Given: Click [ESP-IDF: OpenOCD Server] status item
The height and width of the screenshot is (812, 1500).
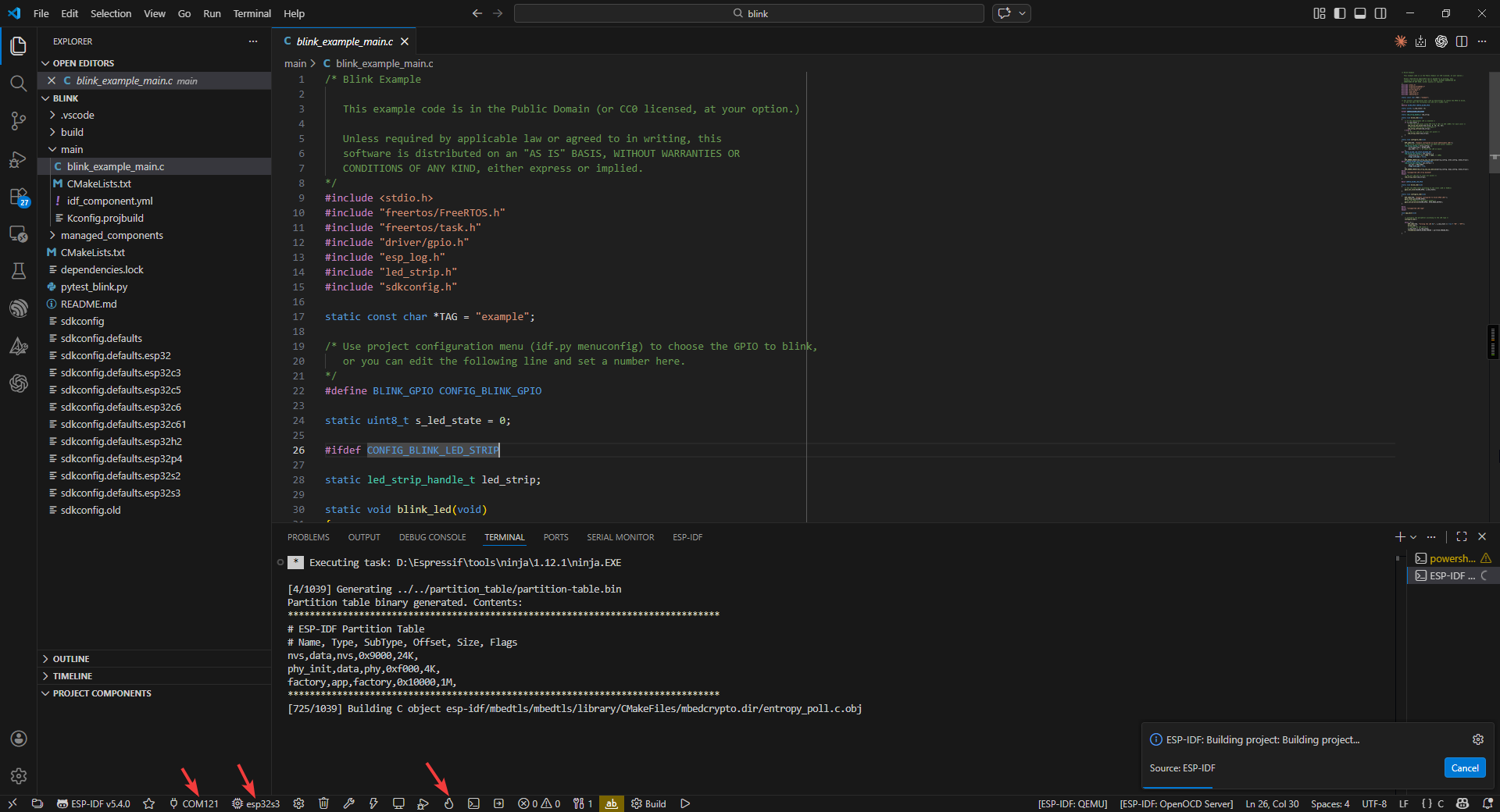Looking at the screenshot, I should tap(1176, 803).
